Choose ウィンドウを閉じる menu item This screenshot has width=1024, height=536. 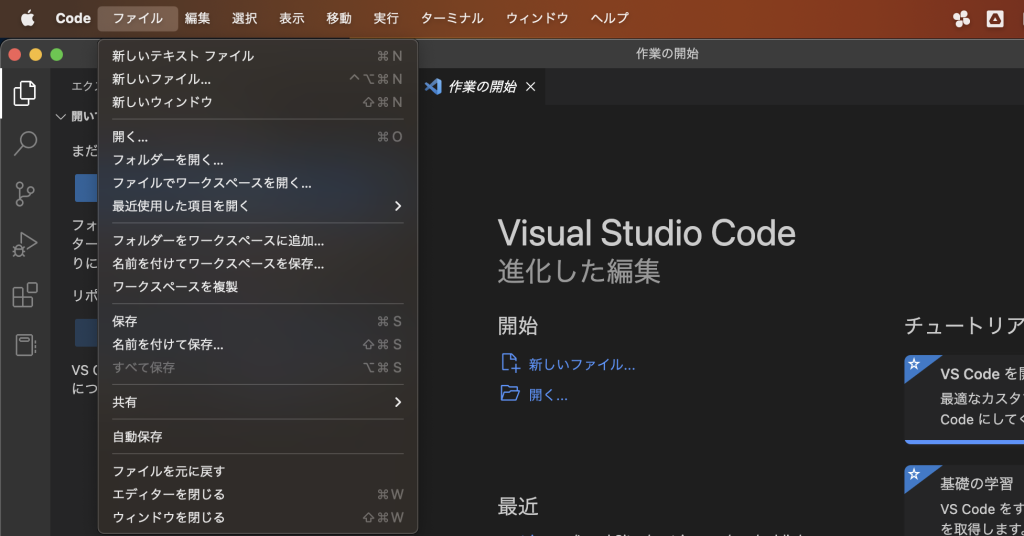pyautogui.click(x=257, y=517)
